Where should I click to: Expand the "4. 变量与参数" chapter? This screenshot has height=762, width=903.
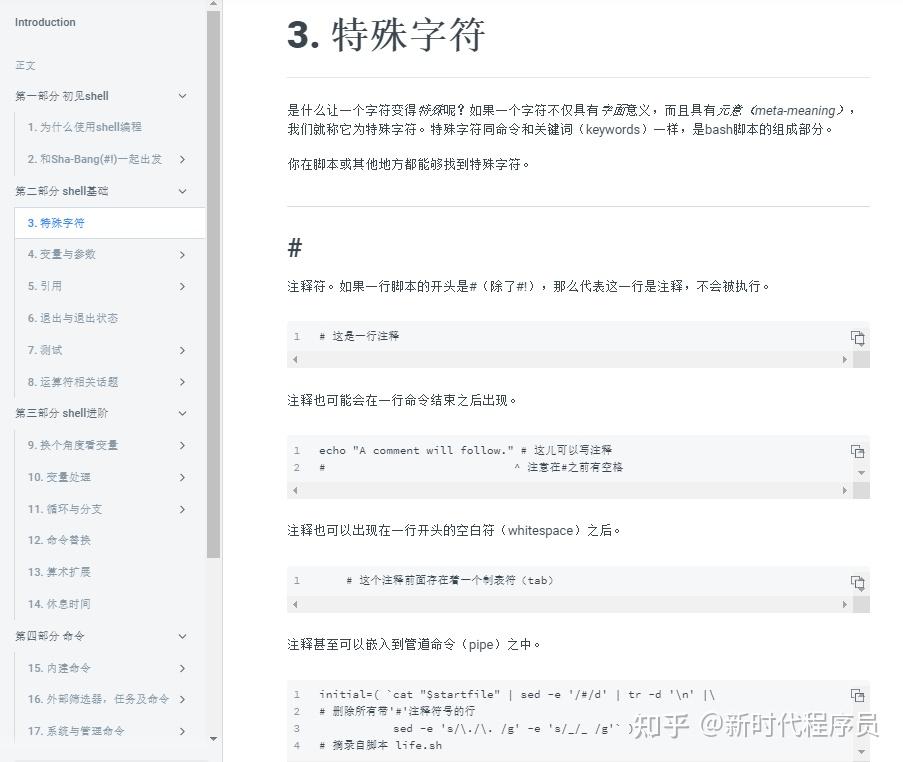pyautogui.click(x=182, y=254)
